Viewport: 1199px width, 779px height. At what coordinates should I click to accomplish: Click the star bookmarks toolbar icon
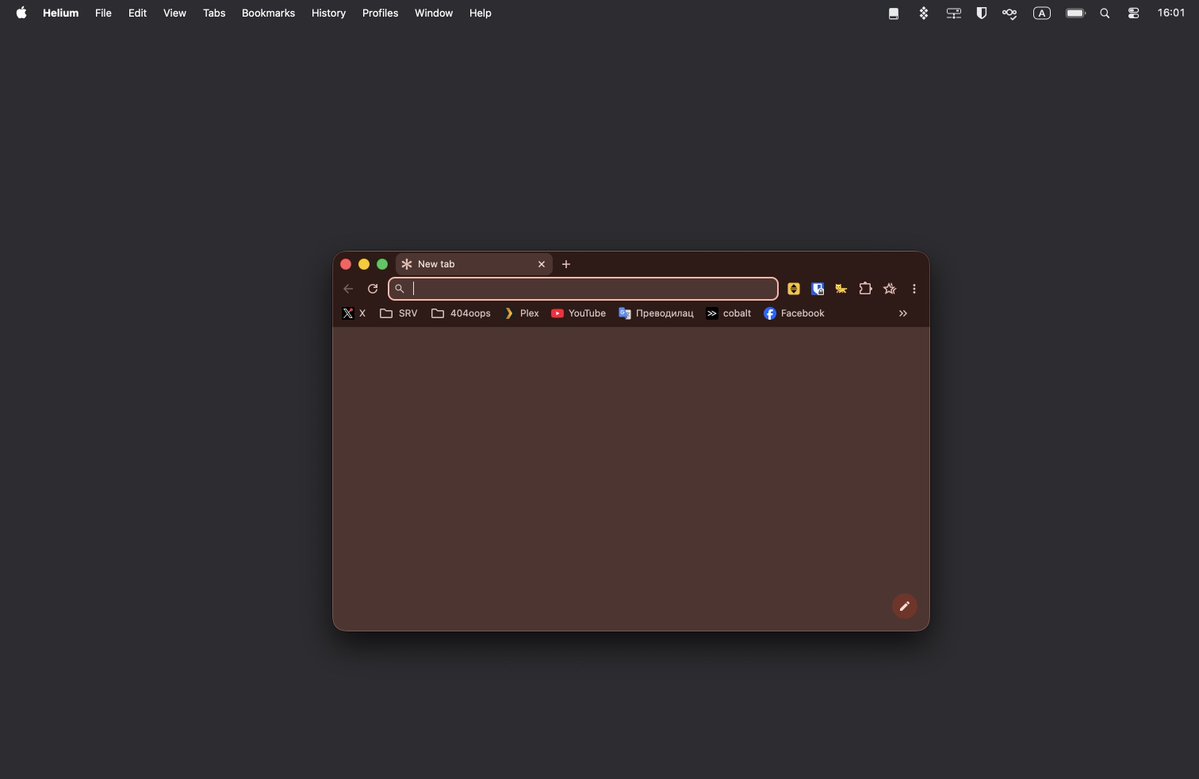(889, 288)
